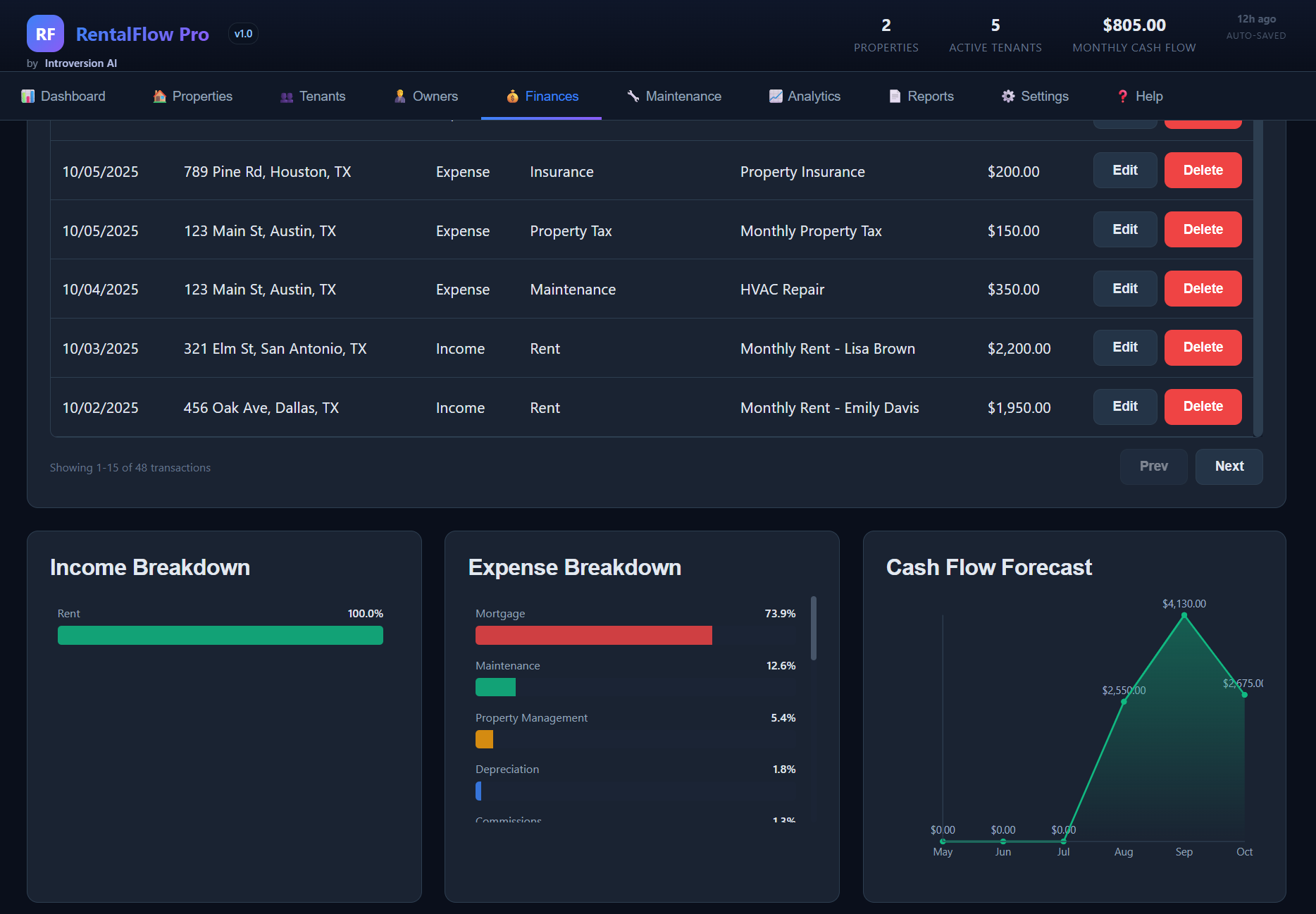Screen dimensions: 1316x914
Task: Delete the Monthly Rent - Lisa Brown entry
Action: [1203, 347]
